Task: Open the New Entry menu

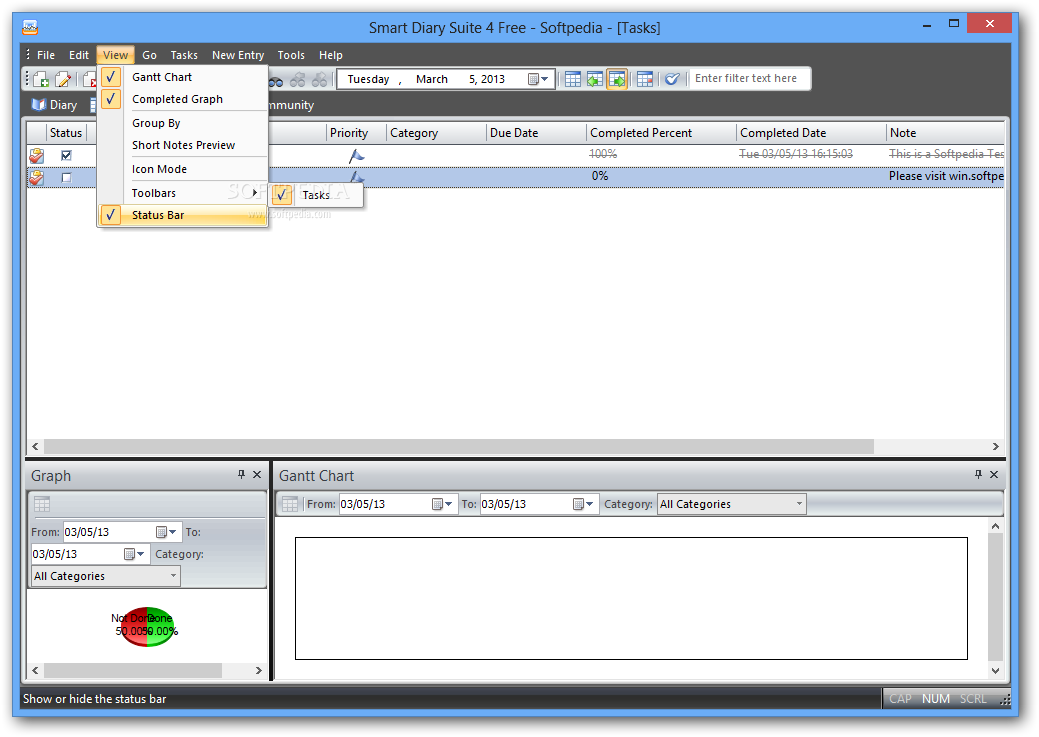Action: point(238,55)
